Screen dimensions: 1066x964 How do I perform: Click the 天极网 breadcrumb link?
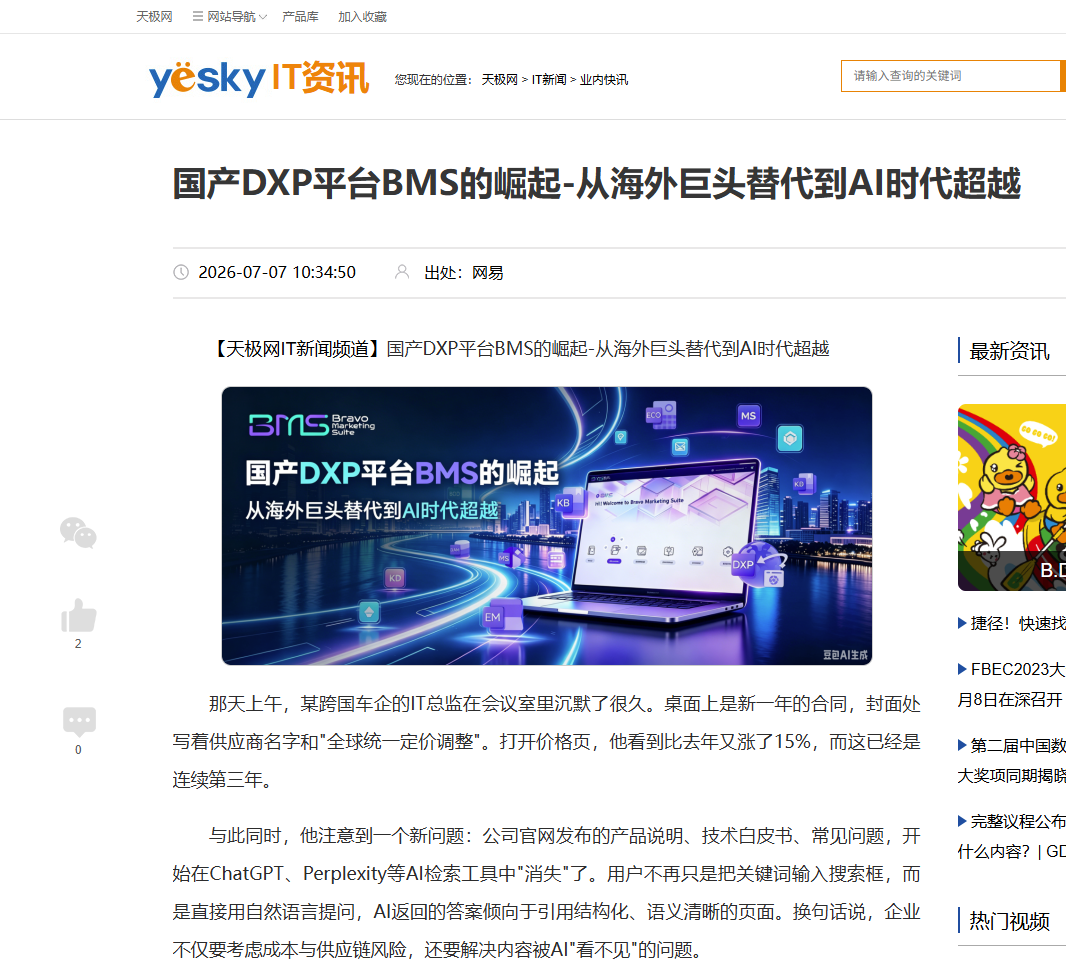(x=500, y=80)
